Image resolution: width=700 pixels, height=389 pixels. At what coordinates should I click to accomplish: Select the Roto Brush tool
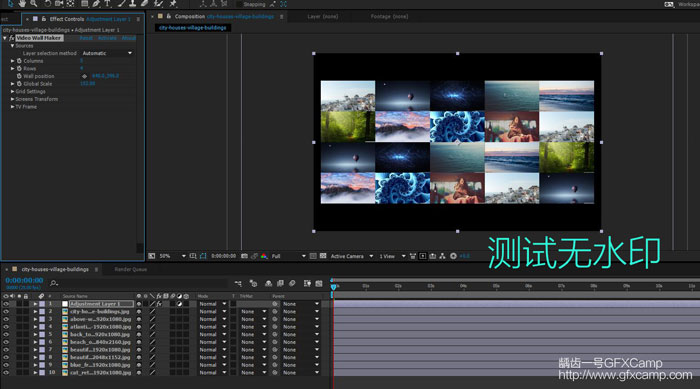(x=158, y=4)
